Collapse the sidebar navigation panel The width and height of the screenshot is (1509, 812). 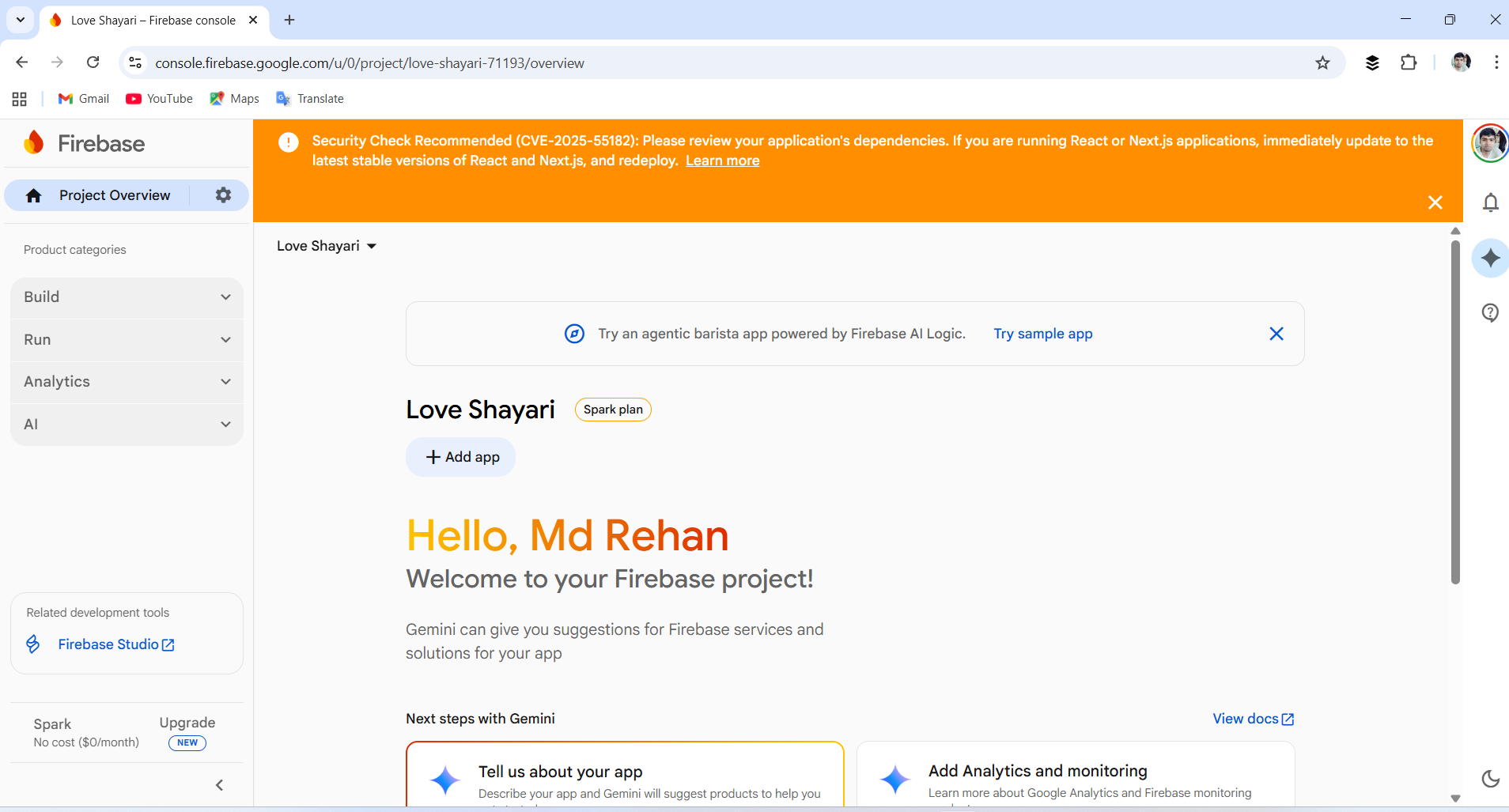pyautogui.click(x=220, y=785)
